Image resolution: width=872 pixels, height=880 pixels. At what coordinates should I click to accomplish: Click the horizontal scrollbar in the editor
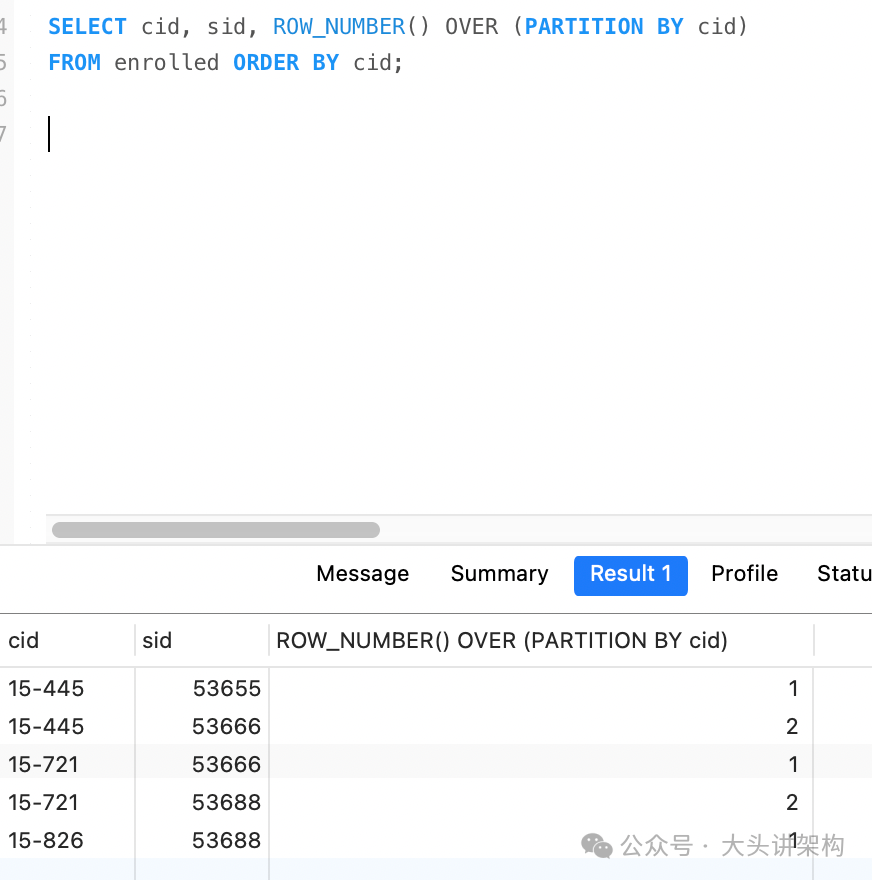tap(215, 530)
